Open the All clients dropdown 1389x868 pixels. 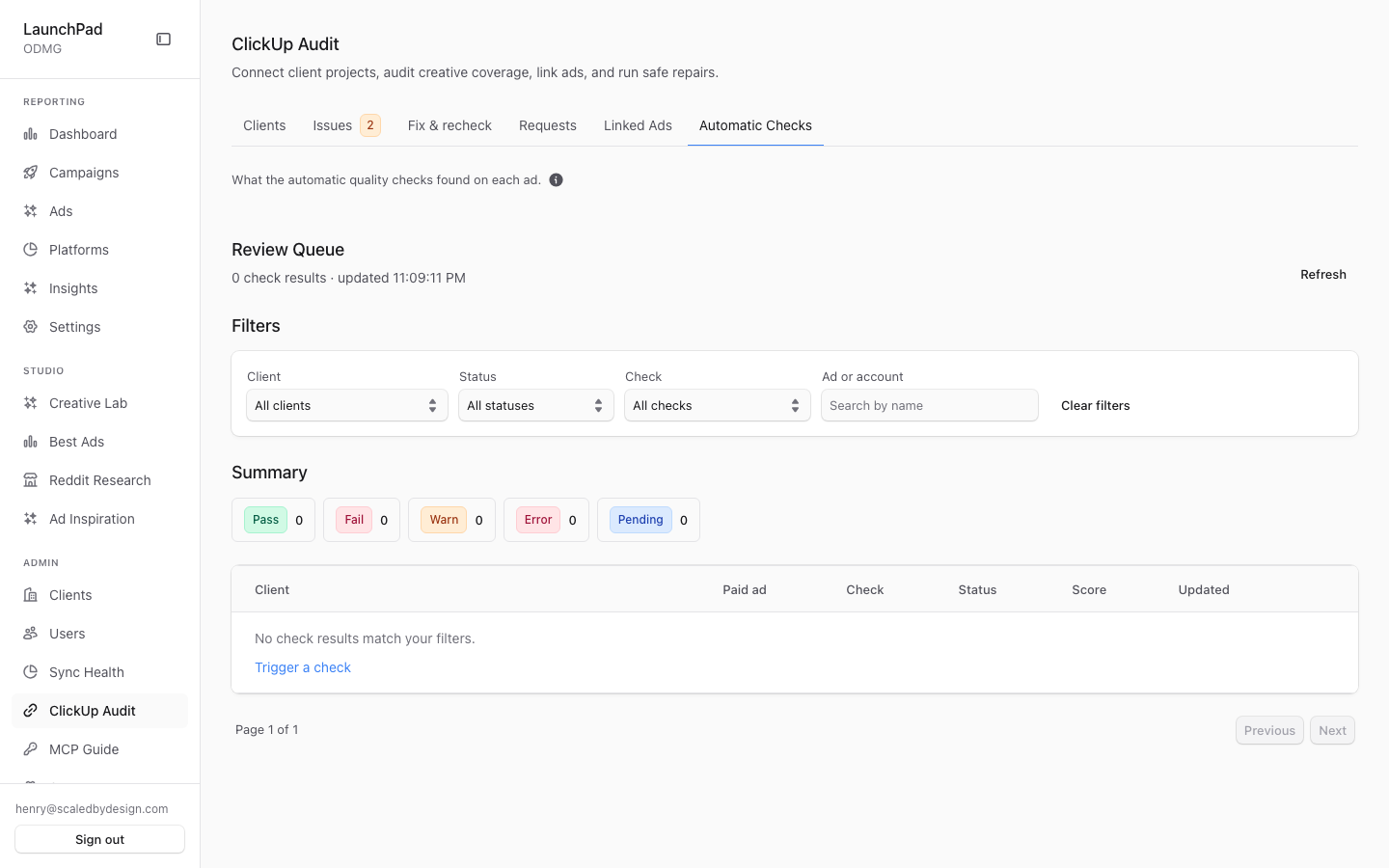click(347, 406)
